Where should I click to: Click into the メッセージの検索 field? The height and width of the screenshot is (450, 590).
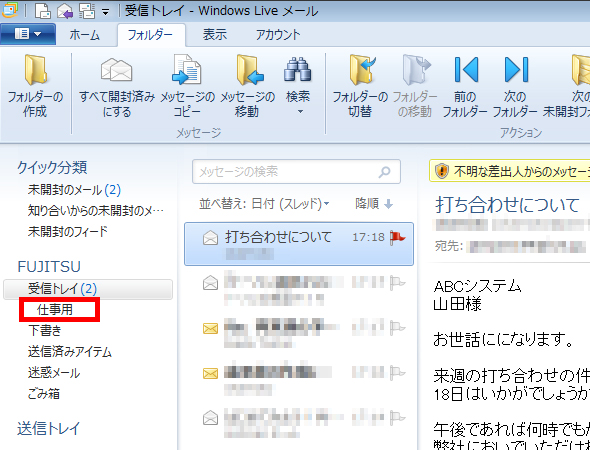tap(296, 172)
